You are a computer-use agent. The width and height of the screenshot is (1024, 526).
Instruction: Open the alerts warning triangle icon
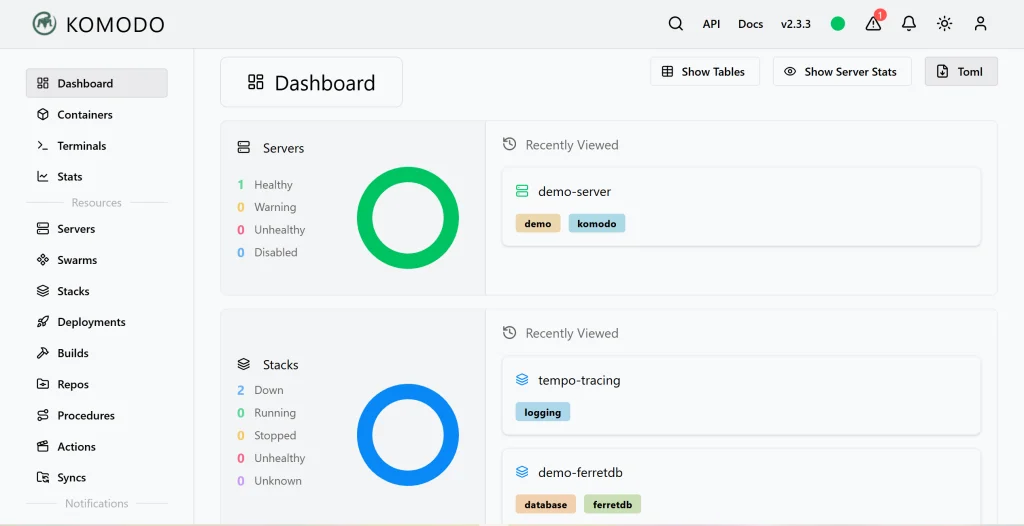pyautogui.click(x=873, y=24)
